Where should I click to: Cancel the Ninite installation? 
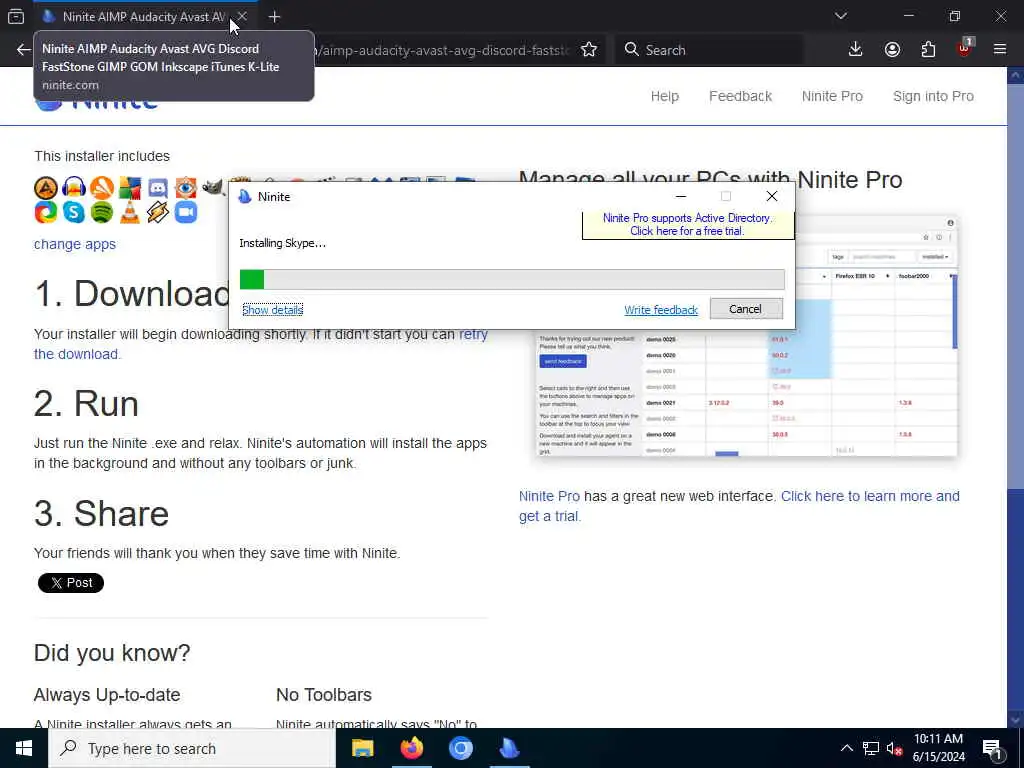point(746,309)
